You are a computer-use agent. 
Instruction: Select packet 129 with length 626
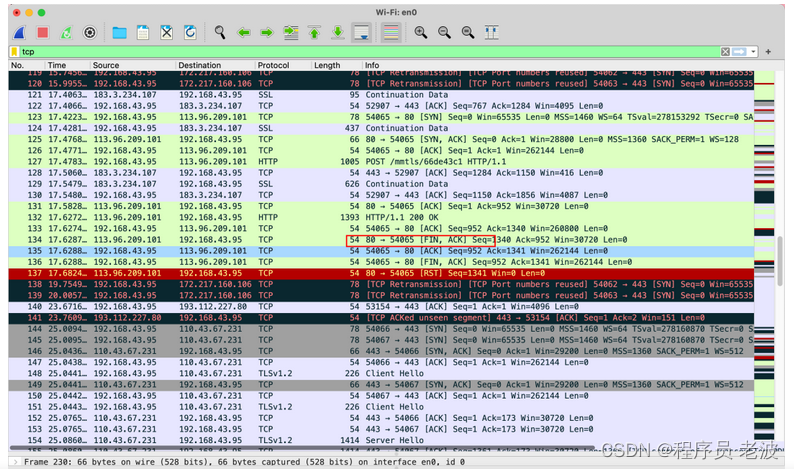[x=381, y=184]
